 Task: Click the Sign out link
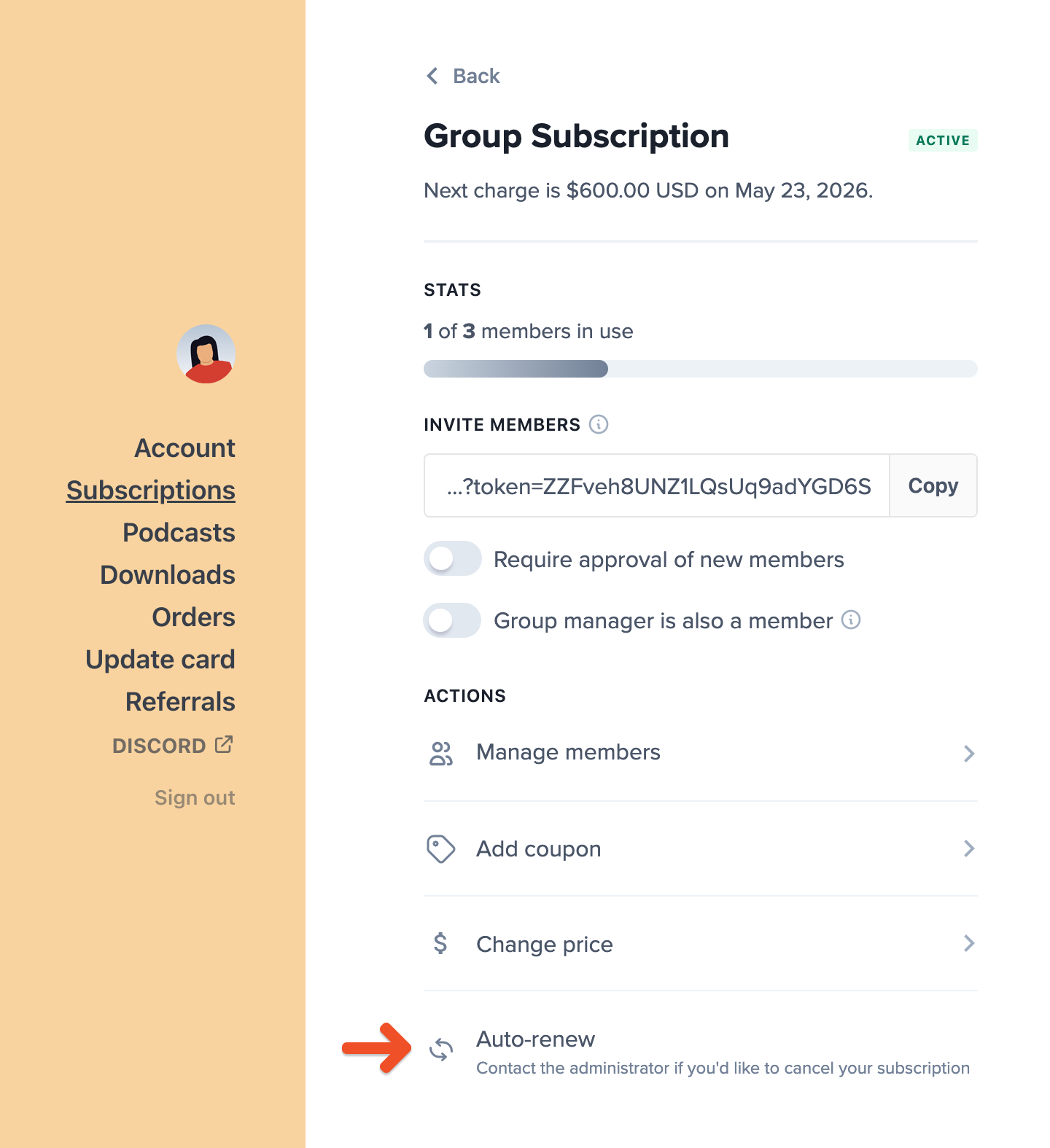tap(195, 797)
